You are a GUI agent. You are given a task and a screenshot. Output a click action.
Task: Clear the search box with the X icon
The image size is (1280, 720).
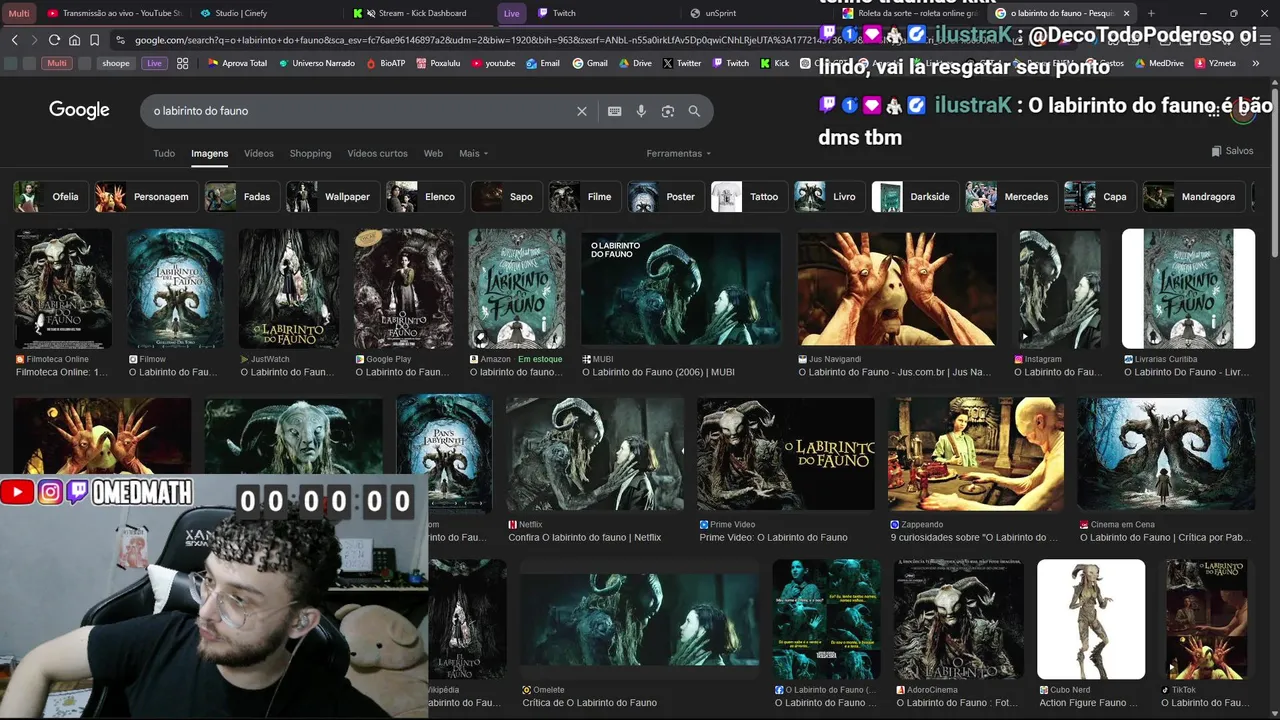tap(582, 111)
